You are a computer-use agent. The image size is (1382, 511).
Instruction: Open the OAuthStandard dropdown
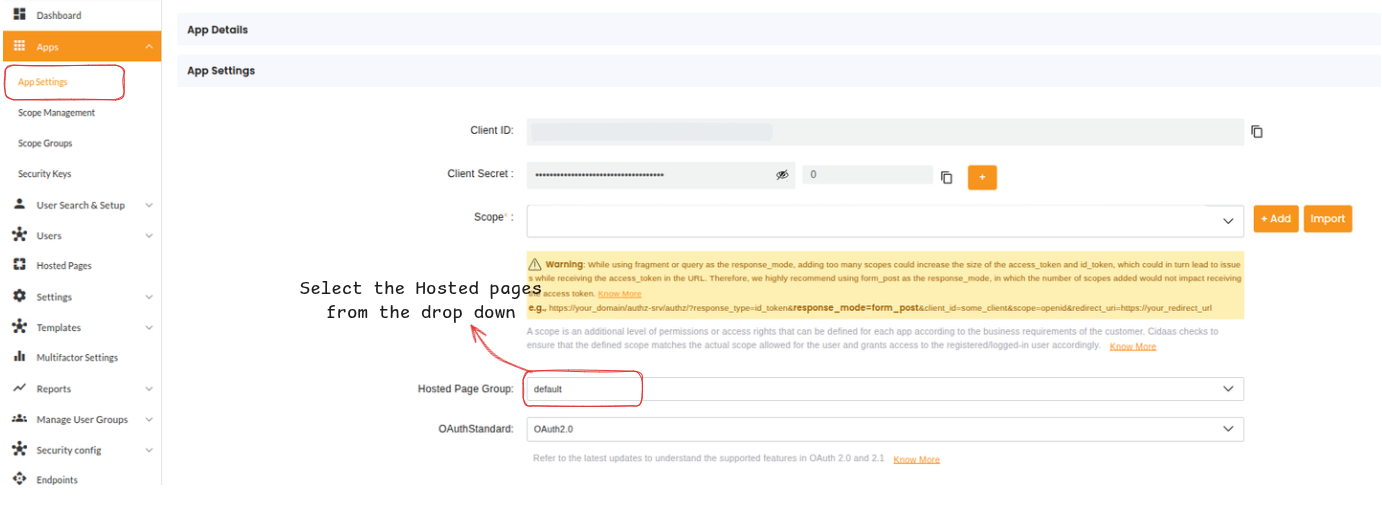[1228, 429]
